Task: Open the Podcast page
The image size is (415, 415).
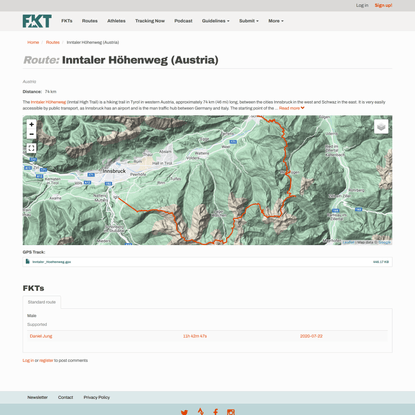Action: 183,21
